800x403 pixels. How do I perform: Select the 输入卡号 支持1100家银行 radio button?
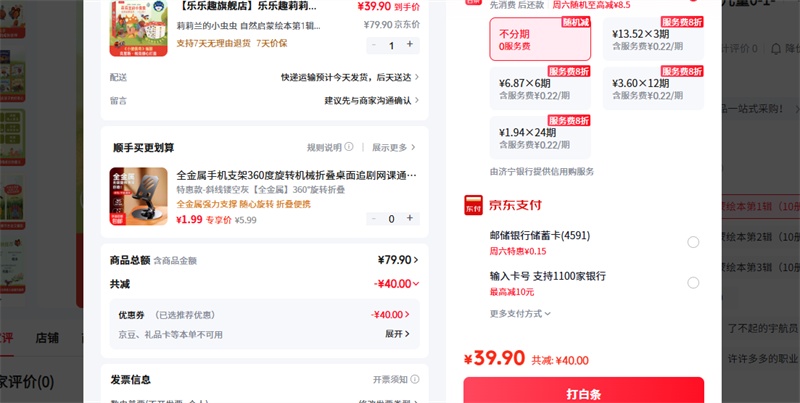[693, 283]
